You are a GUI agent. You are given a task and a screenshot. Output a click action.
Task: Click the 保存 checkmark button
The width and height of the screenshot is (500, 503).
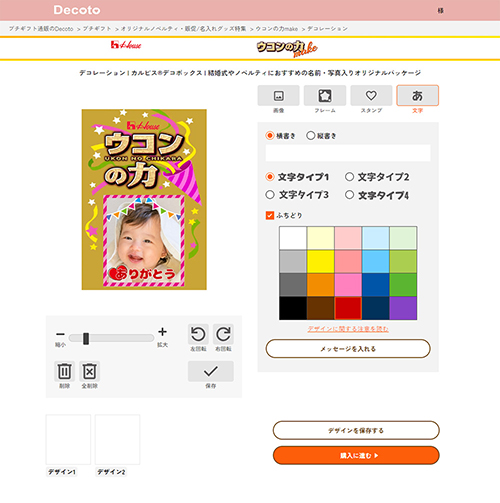[211, 371]
